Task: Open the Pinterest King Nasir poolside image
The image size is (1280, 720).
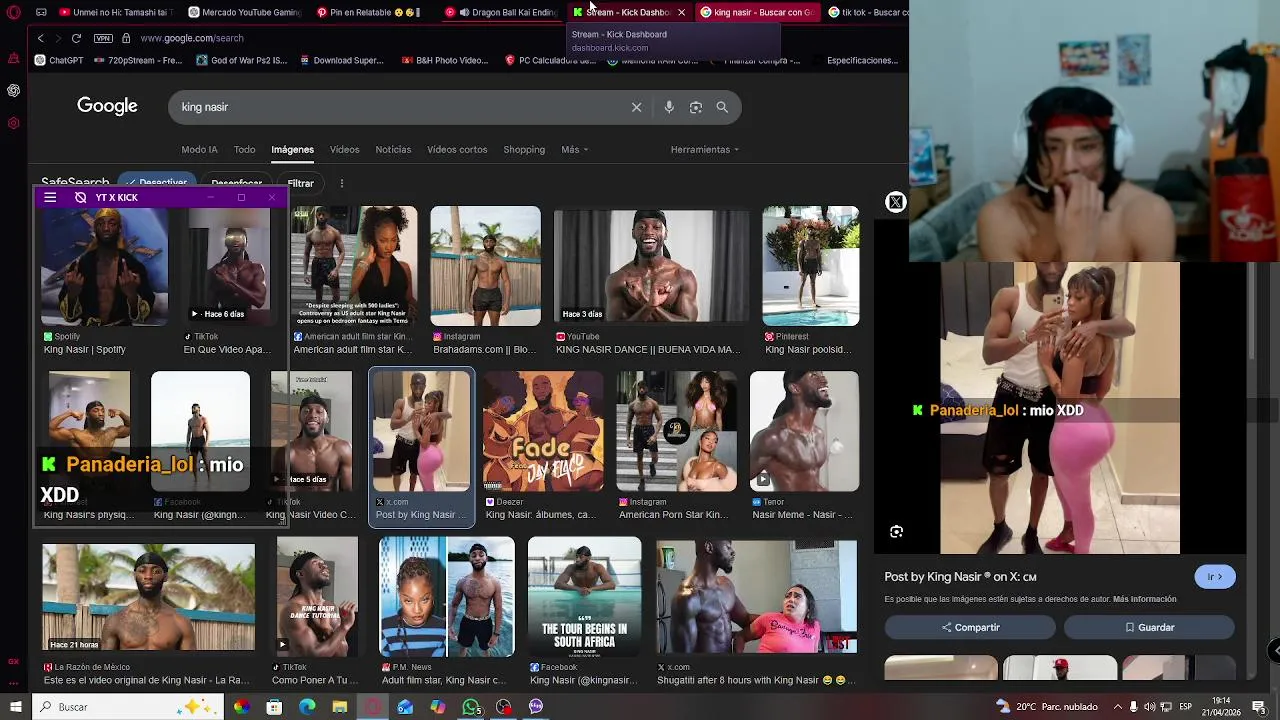Action: click(810, 266)
